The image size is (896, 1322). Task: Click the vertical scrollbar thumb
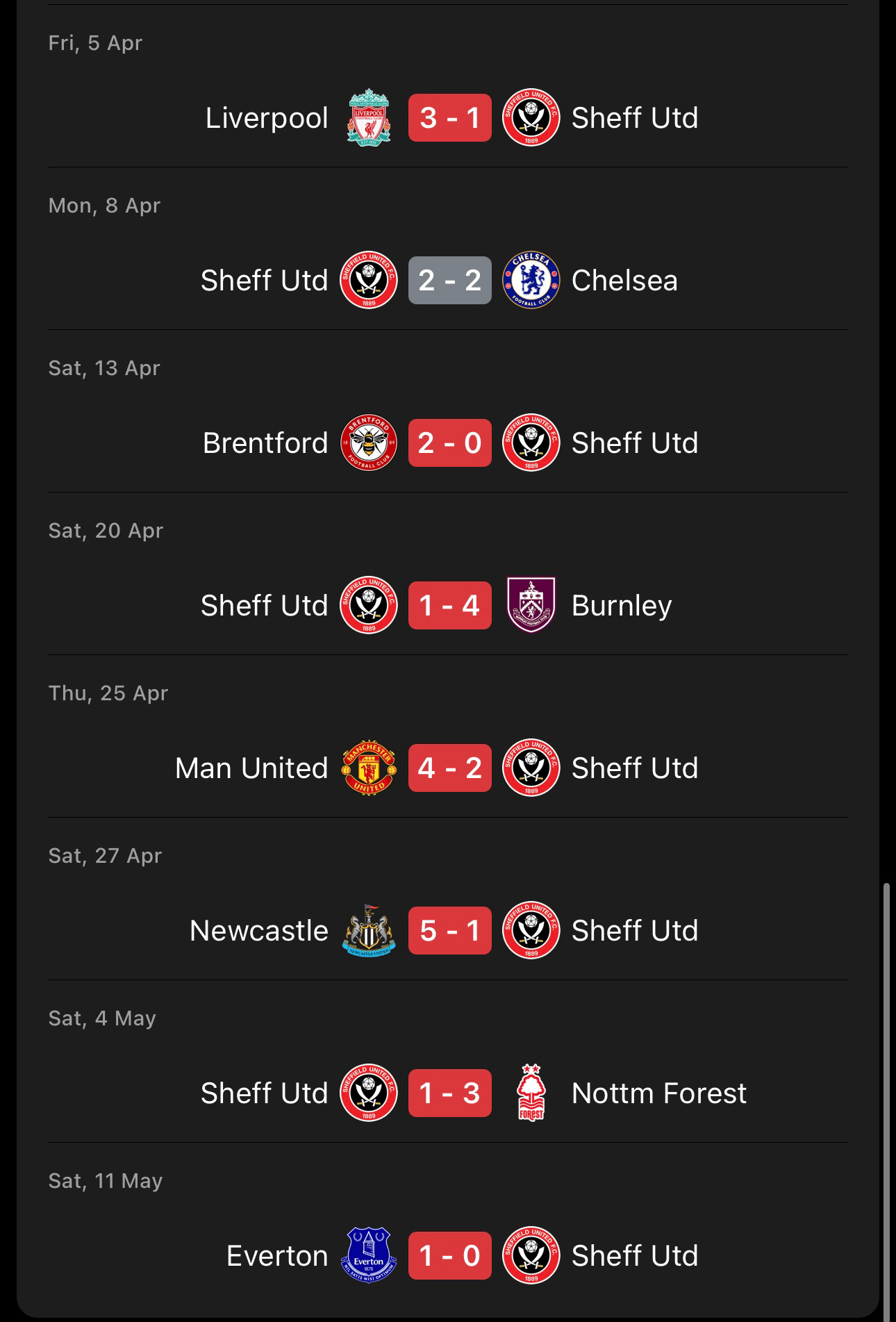pos(886,1098)
